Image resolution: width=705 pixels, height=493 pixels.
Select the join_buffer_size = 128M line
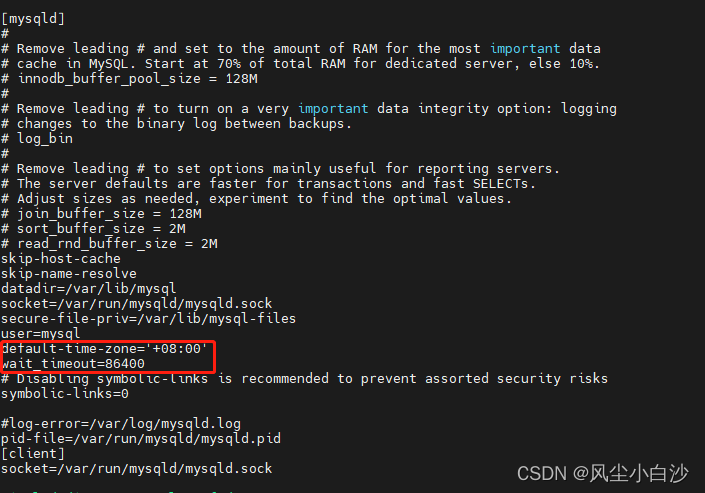101,214
